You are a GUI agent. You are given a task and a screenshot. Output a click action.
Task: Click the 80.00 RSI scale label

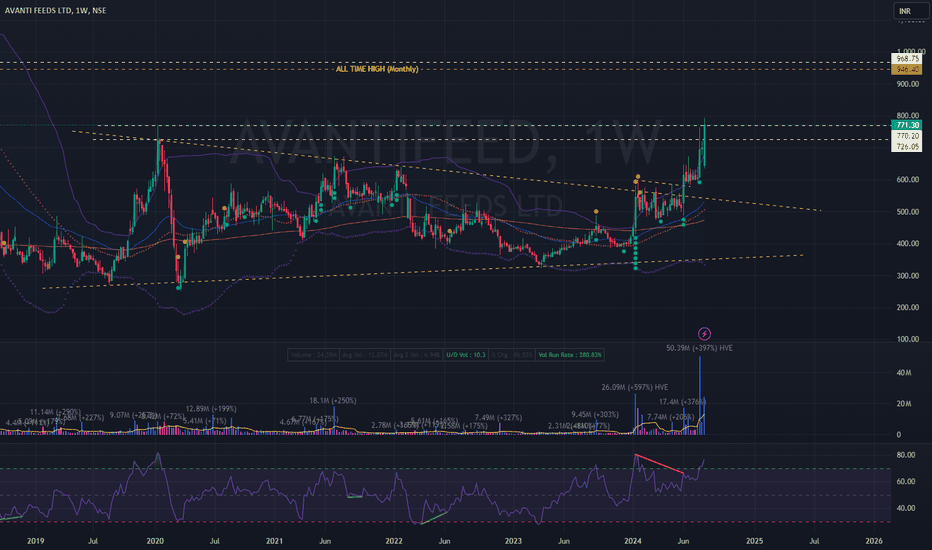(905, 455)
